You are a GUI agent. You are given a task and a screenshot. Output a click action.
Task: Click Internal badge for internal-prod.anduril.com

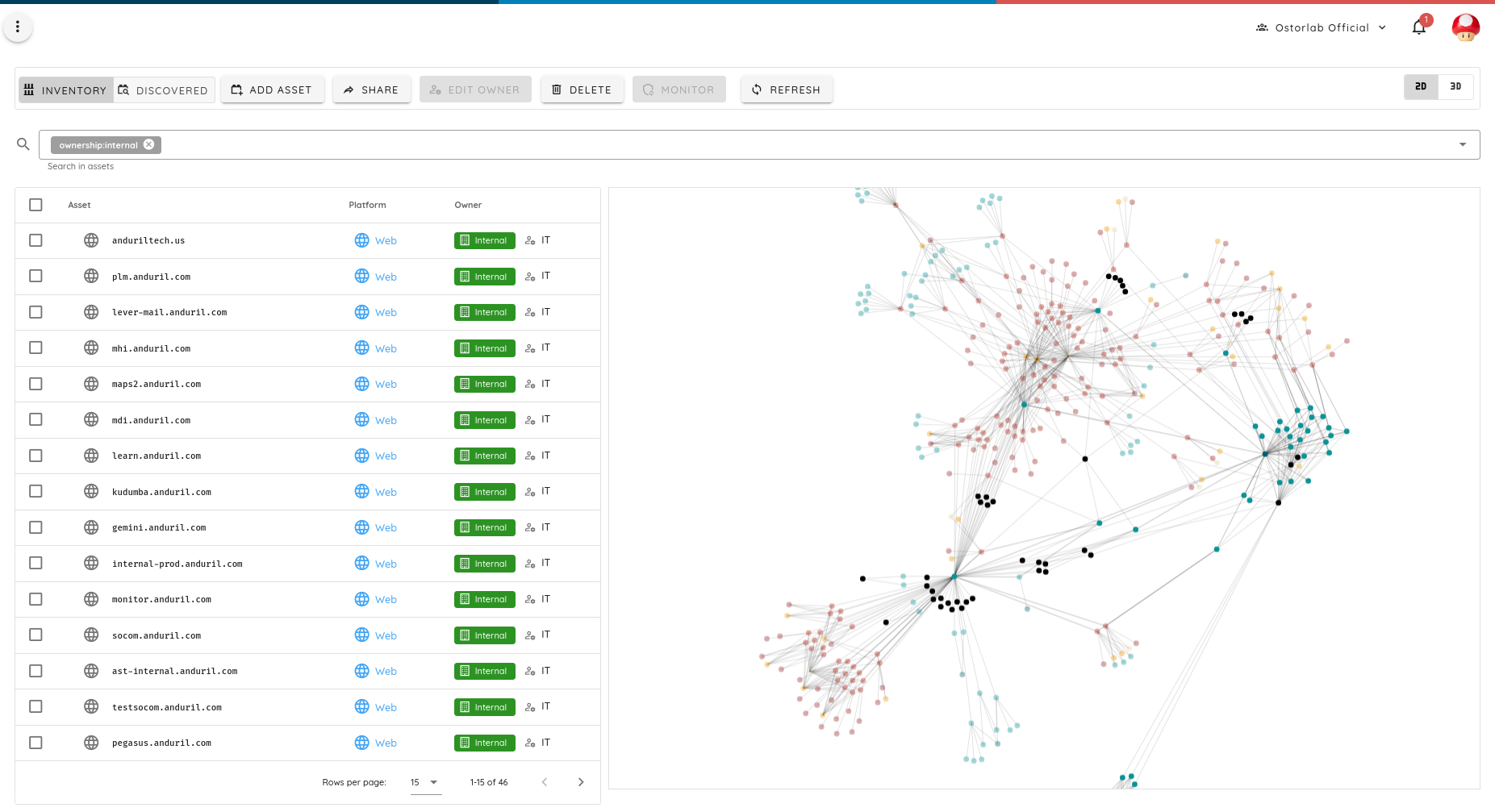click(x=484, y=563)
